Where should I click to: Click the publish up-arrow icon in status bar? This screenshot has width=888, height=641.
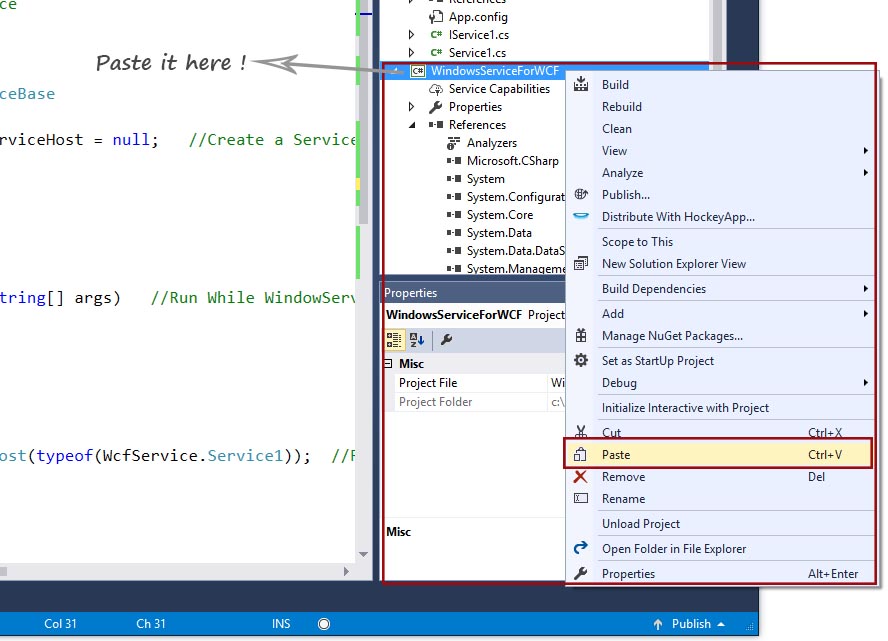click(658, 624)
